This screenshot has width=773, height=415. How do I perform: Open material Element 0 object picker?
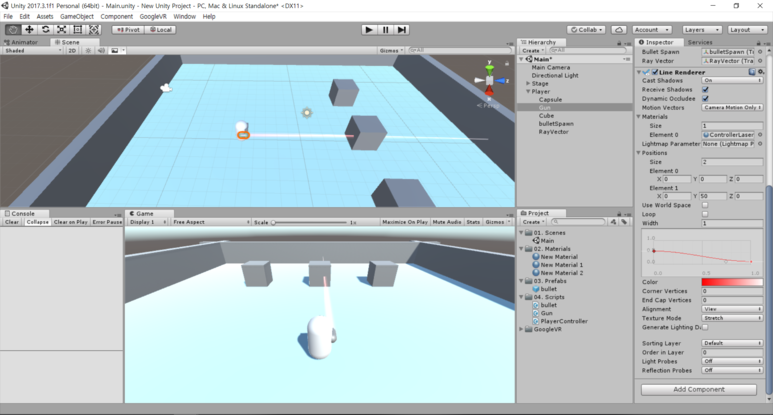click(x=760, y=135)
